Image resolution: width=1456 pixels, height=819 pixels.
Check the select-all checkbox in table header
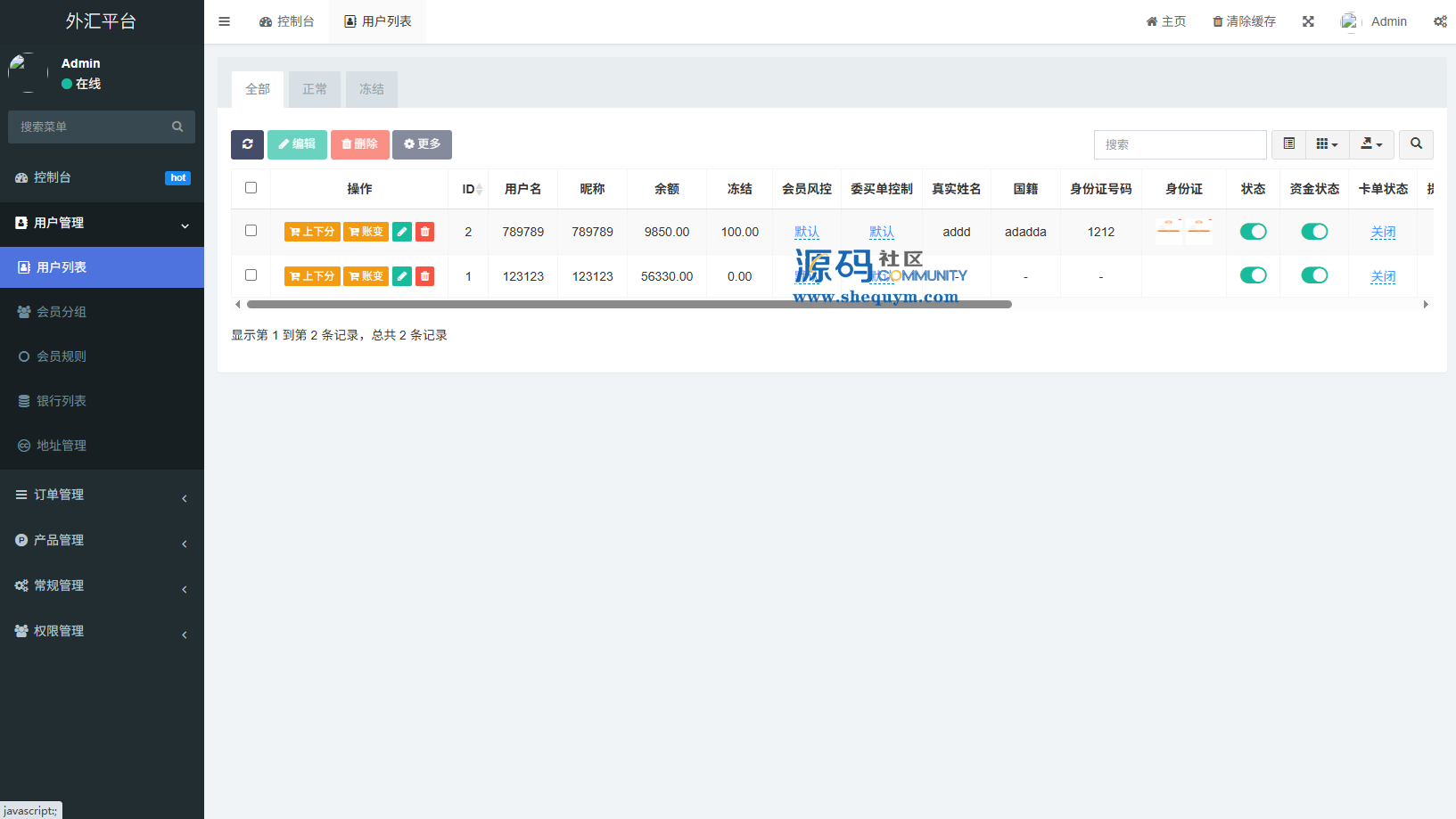pos(251,188)
